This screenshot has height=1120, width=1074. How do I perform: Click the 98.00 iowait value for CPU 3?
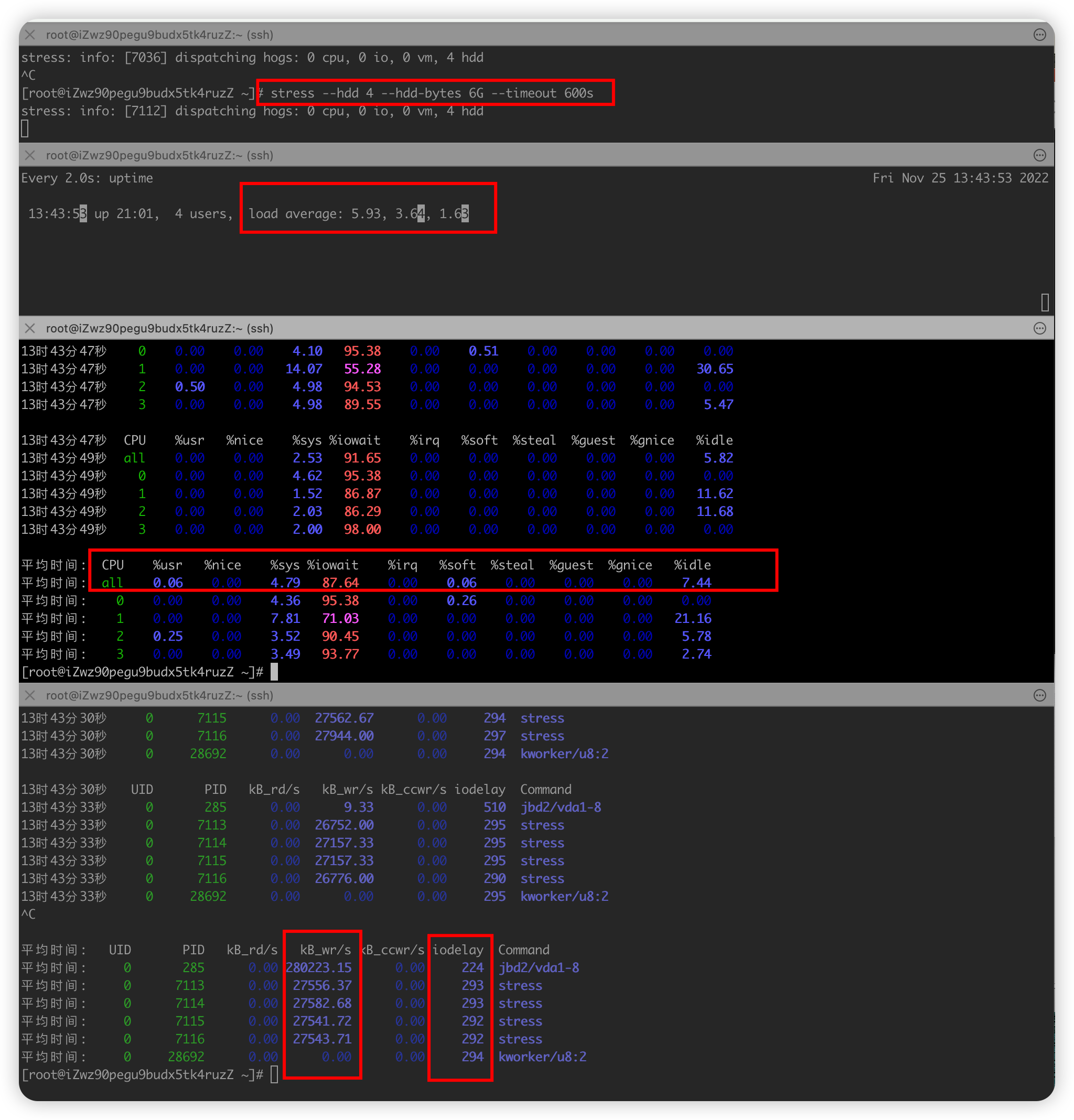[x=362, y=530]
